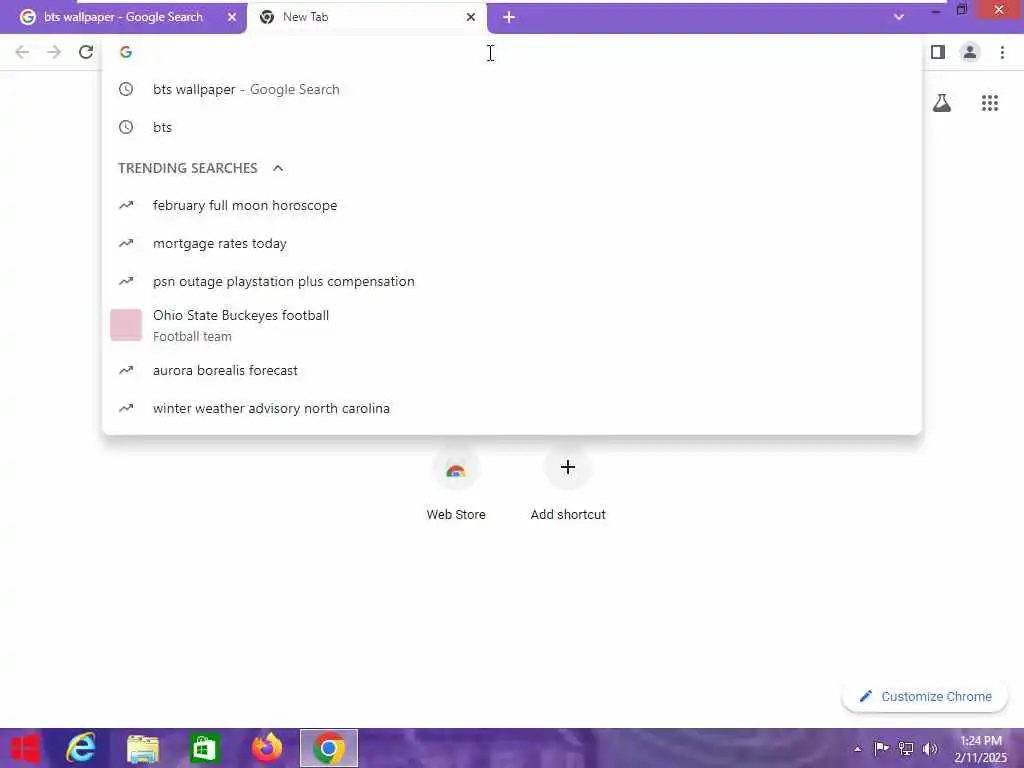
Task: Open the Web Store shortcut
Action: [456, 483]
